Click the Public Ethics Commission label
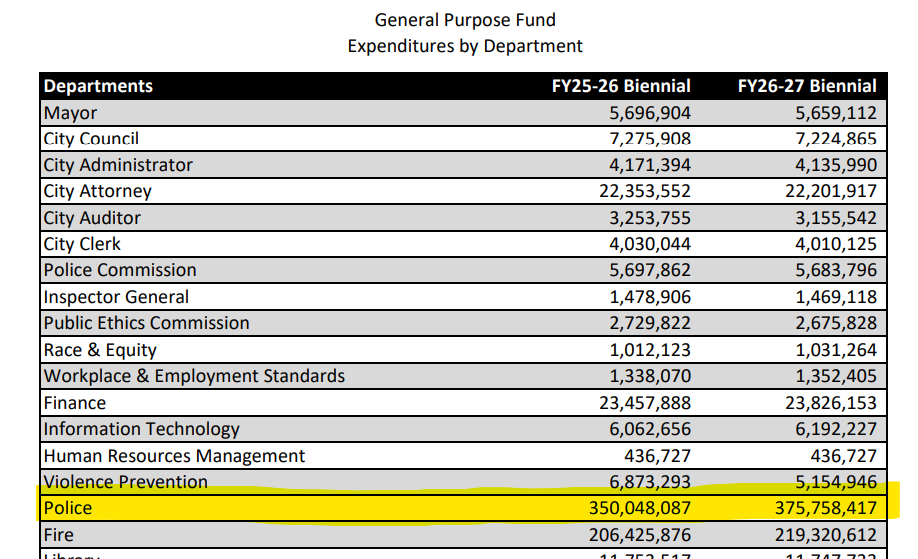918x559 pixels. click(x=146, y=323)
